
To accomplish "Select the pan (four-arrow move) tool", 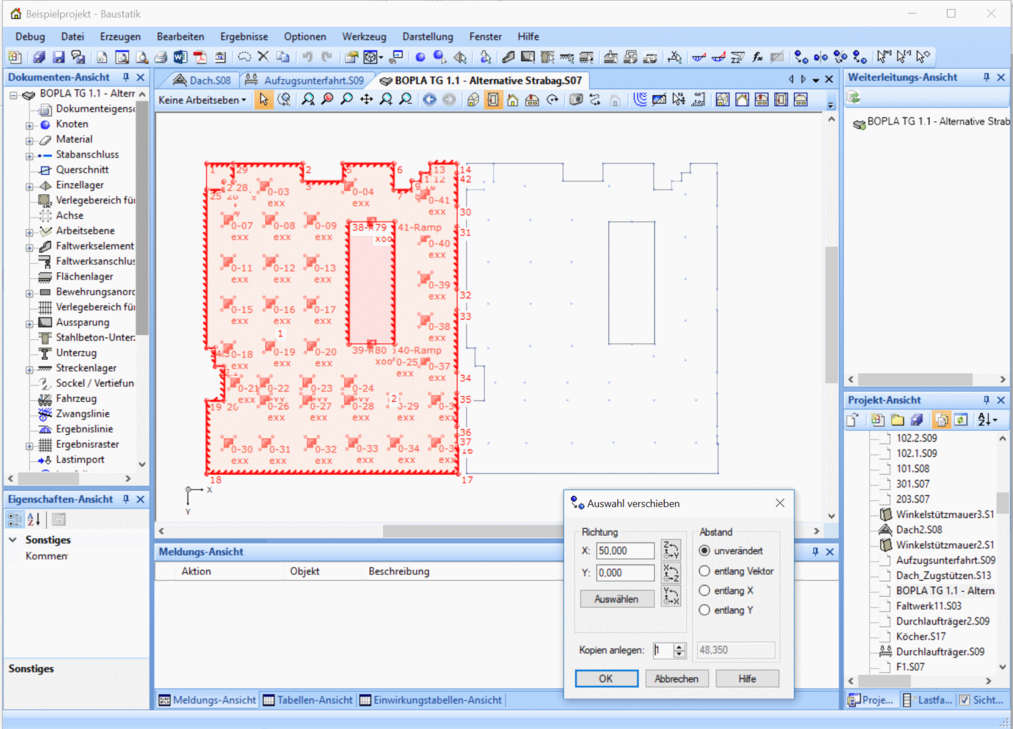I will tap(366, 100).
